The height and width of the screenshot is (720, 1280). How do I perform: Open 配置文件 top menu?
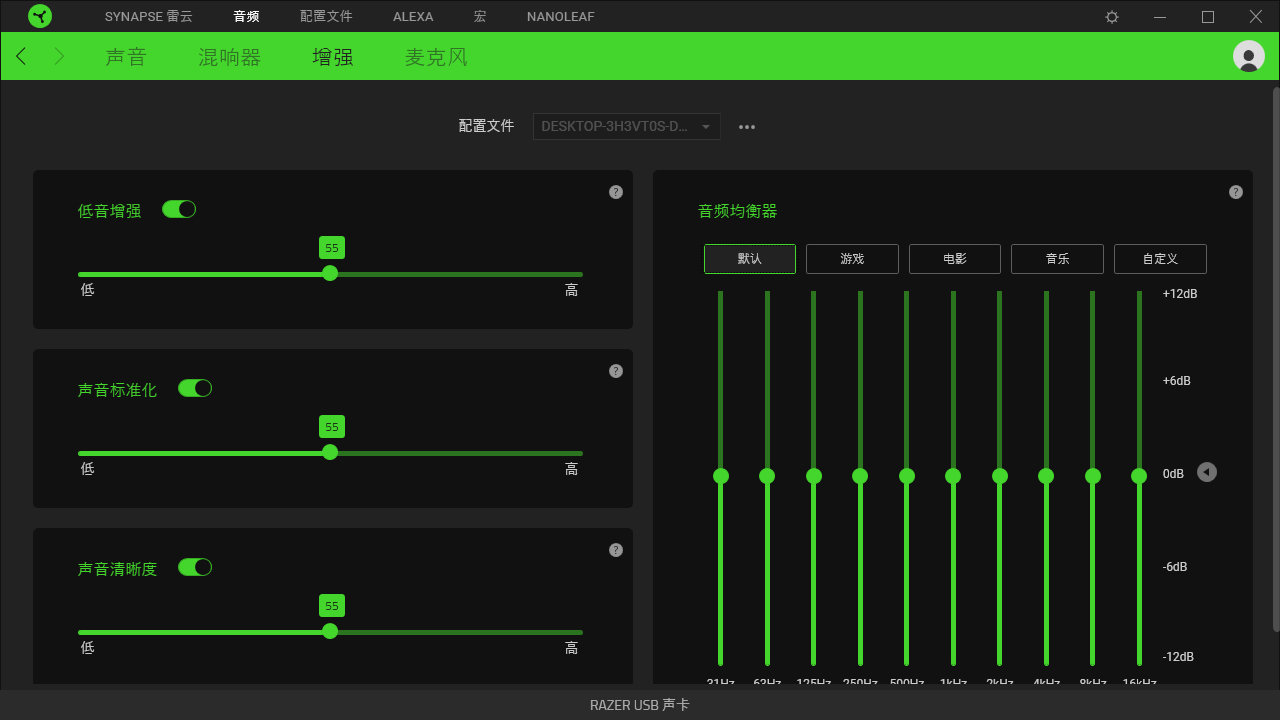(x=326, y=17)
